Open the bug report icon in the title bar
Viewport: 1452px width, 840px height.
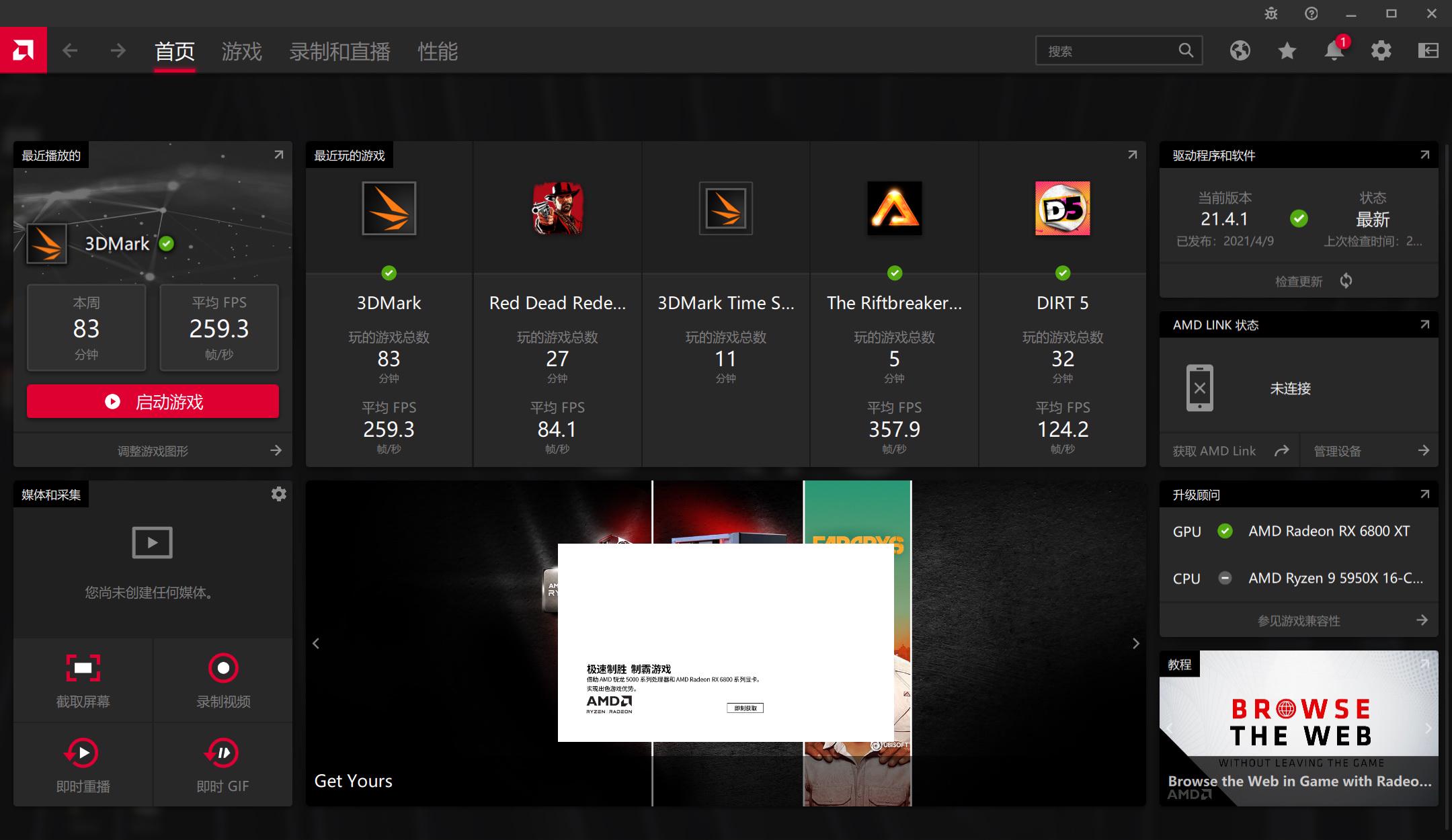1271,13
